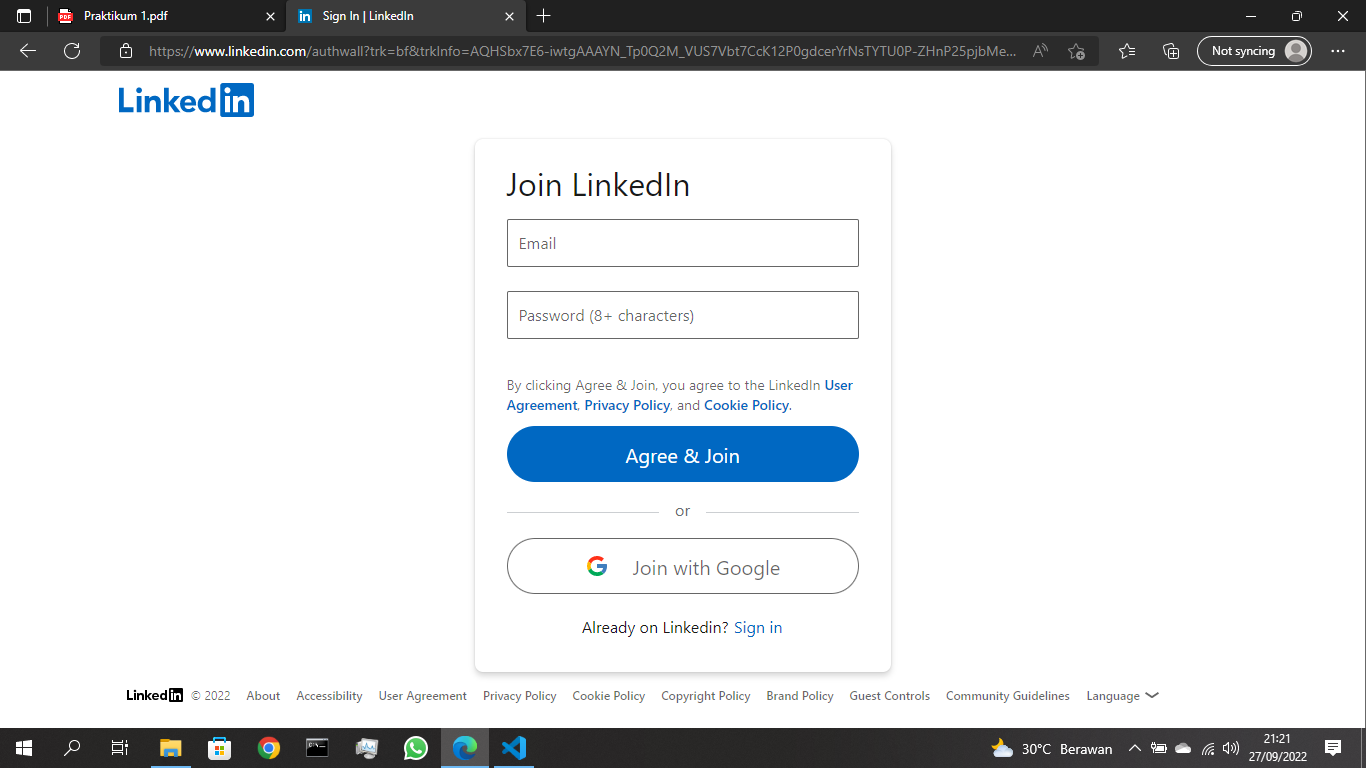
Task: Close the Praktikum 1.pdf tab
Action: (x=270, y=17)
